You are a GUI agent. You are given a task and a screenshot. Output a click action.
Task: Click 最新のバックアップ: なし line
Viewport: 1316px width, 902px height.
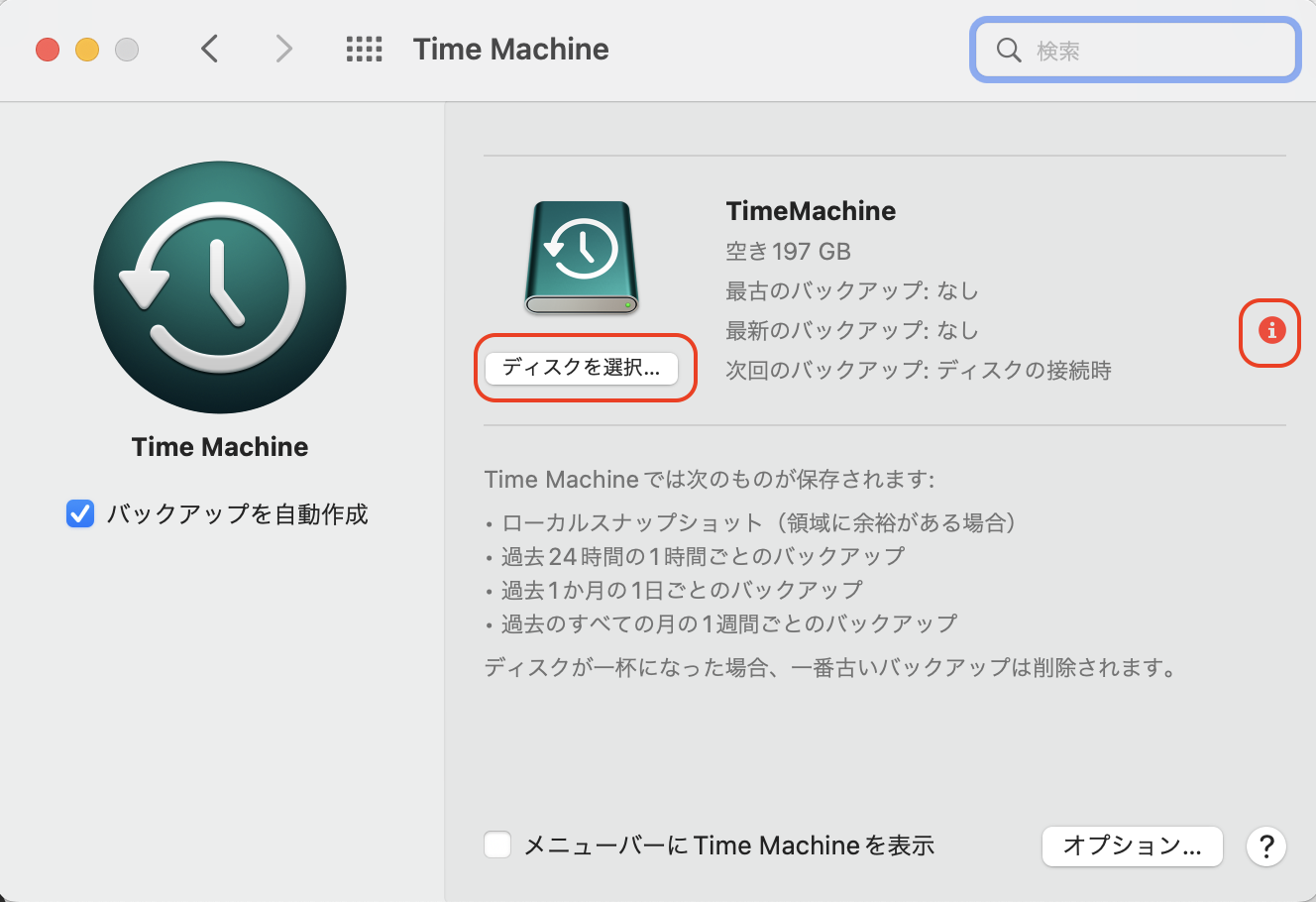pos(852,331)
